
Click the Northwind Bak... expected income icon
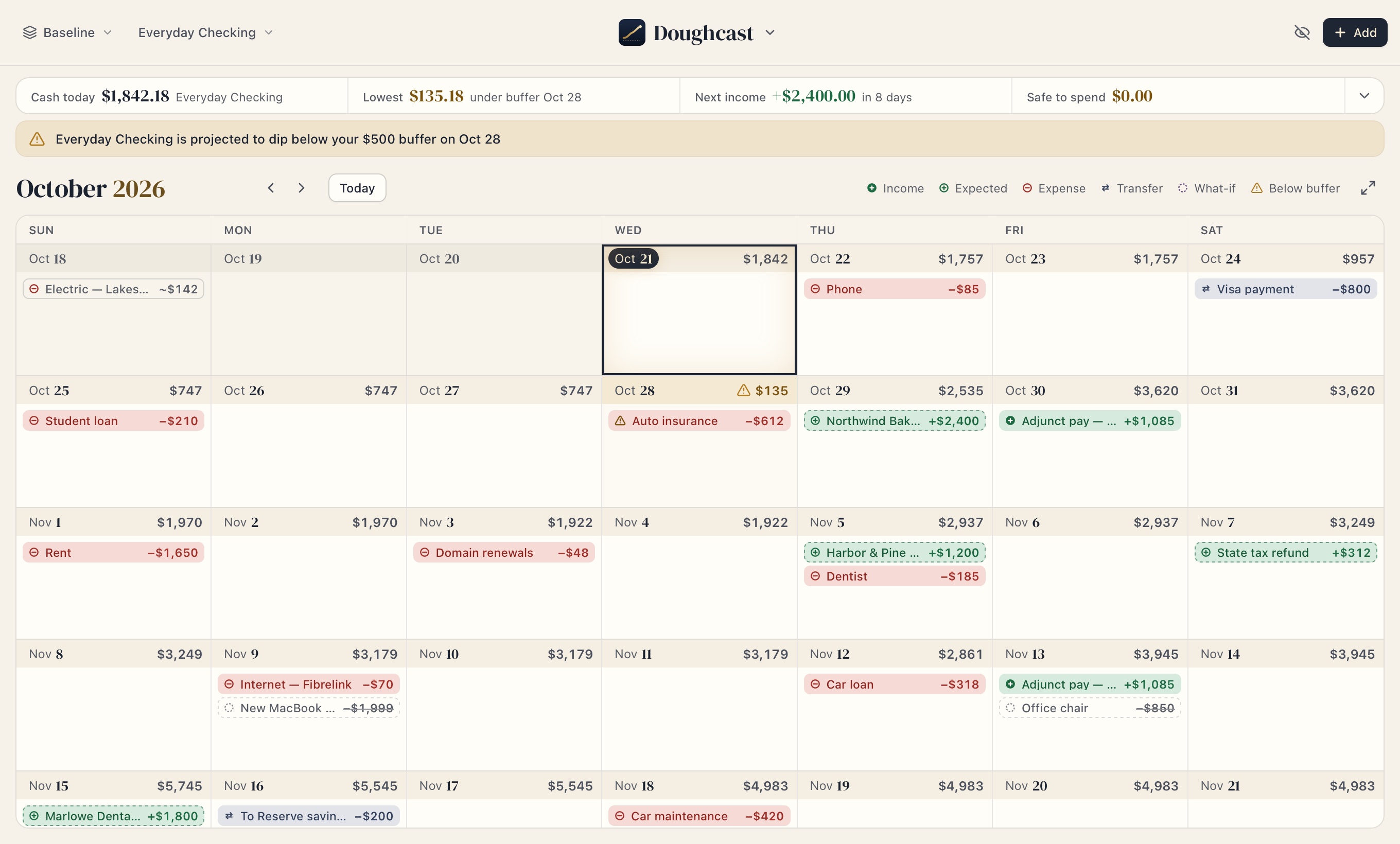(x=815, y=421)
